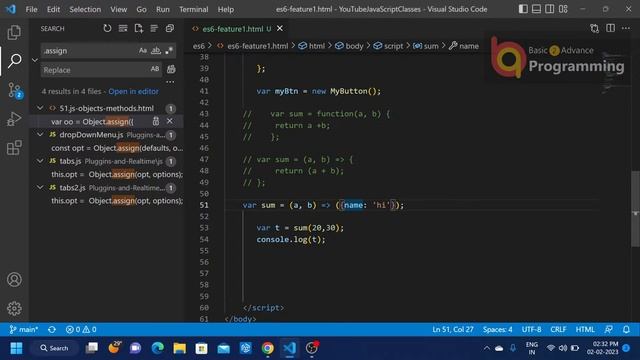This screenshot has height=360, width=640.
Task: Toggle secondary side bar layout icon
Action: (x=550, y=9)
